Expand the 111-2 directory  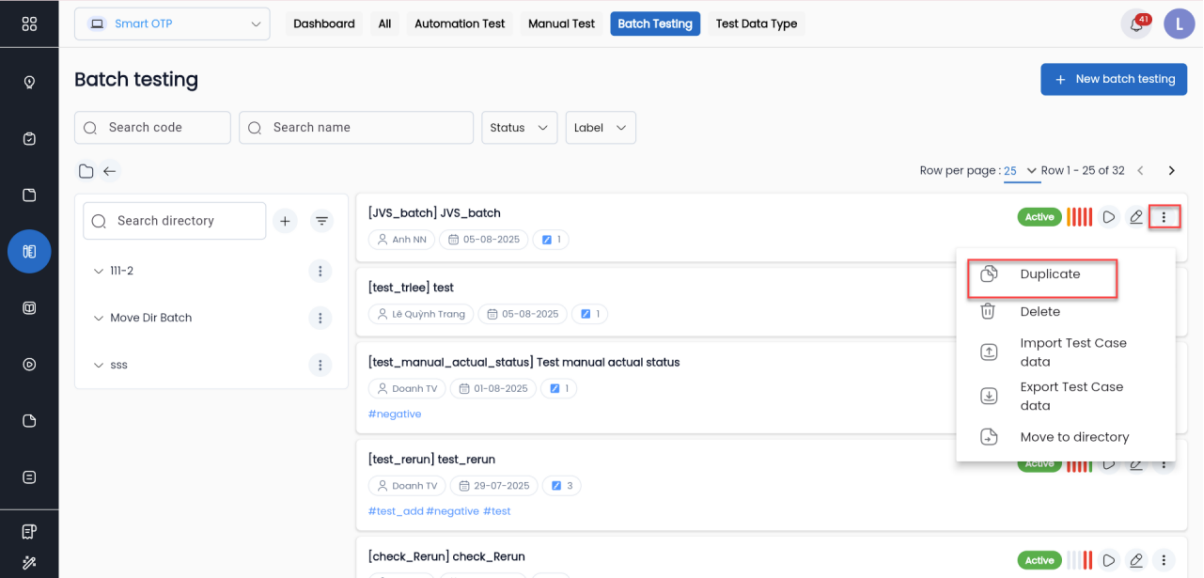click(98, 271)
